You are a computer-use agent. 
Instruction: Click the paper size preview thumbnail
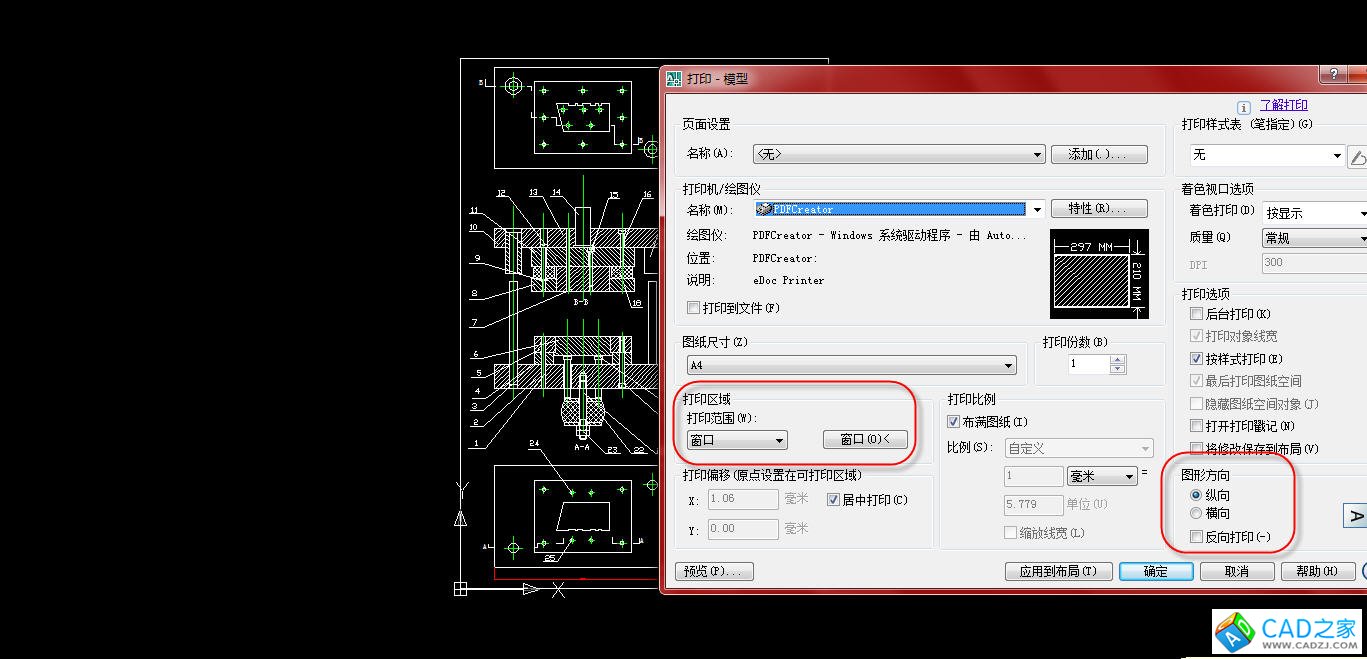pyautogui.click(x=1099, y=273)
